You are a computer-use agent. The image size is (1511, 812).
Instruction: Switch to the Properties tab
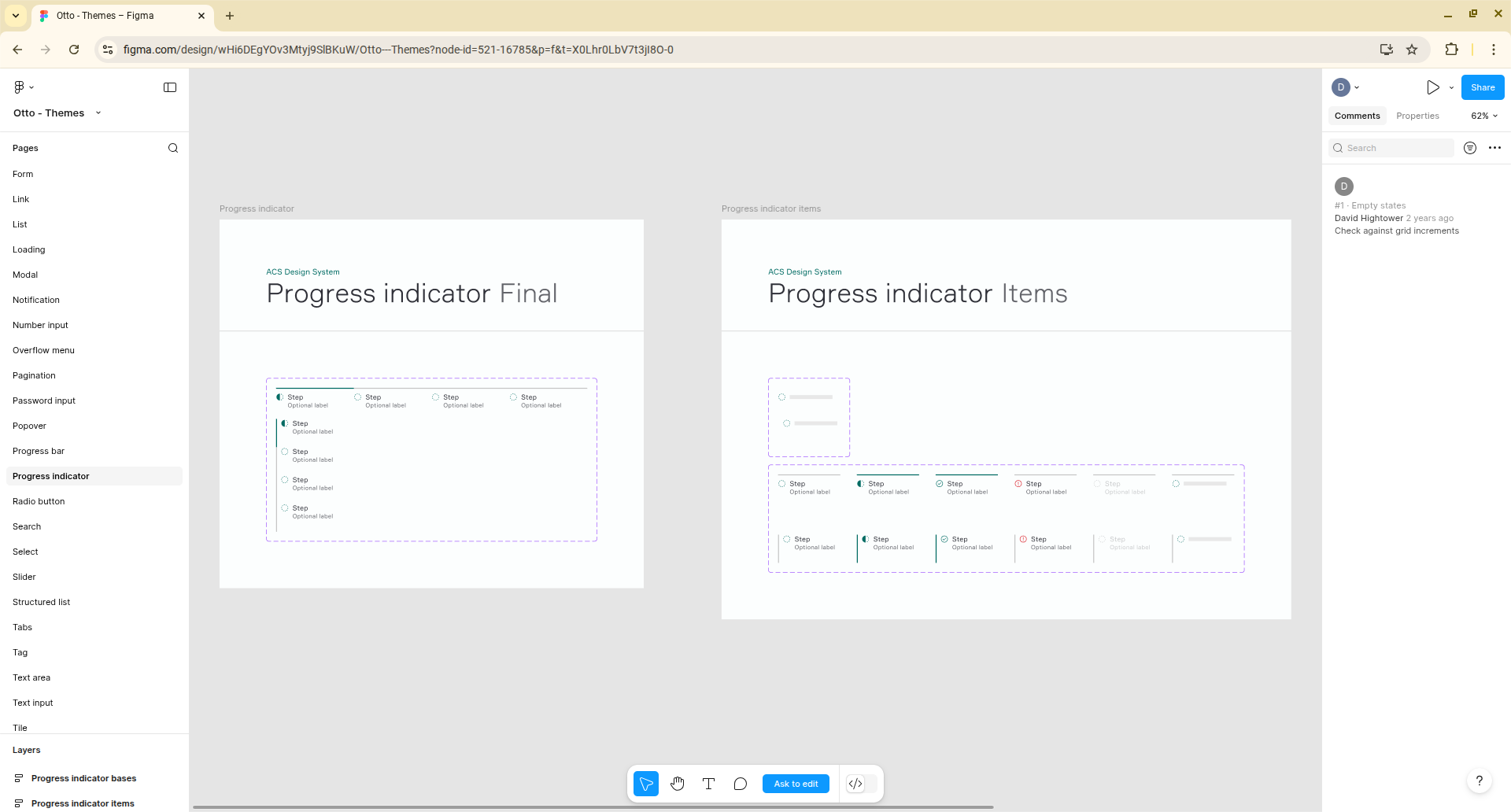(1417, 116)
